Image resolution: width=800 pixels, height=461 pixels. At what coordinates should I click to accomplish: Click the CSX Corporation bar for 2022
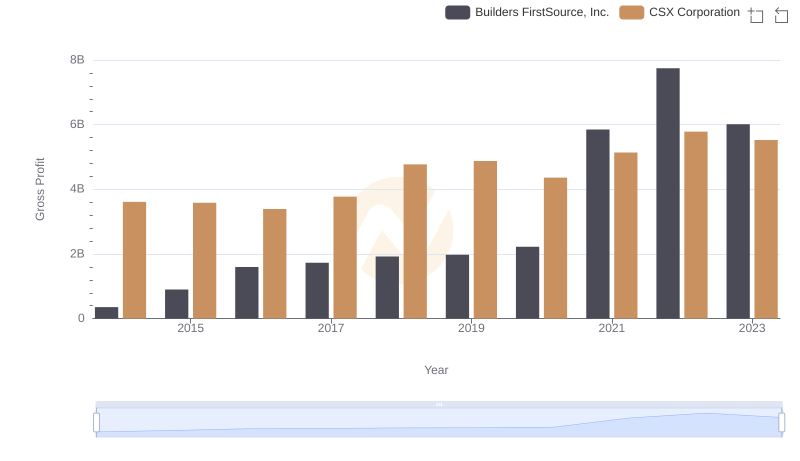[696, 225]
